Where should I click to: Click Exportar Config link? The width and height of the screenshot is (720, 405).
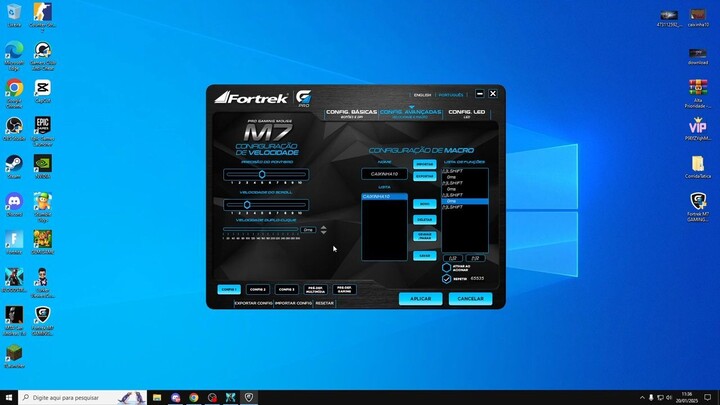point(253,304)
